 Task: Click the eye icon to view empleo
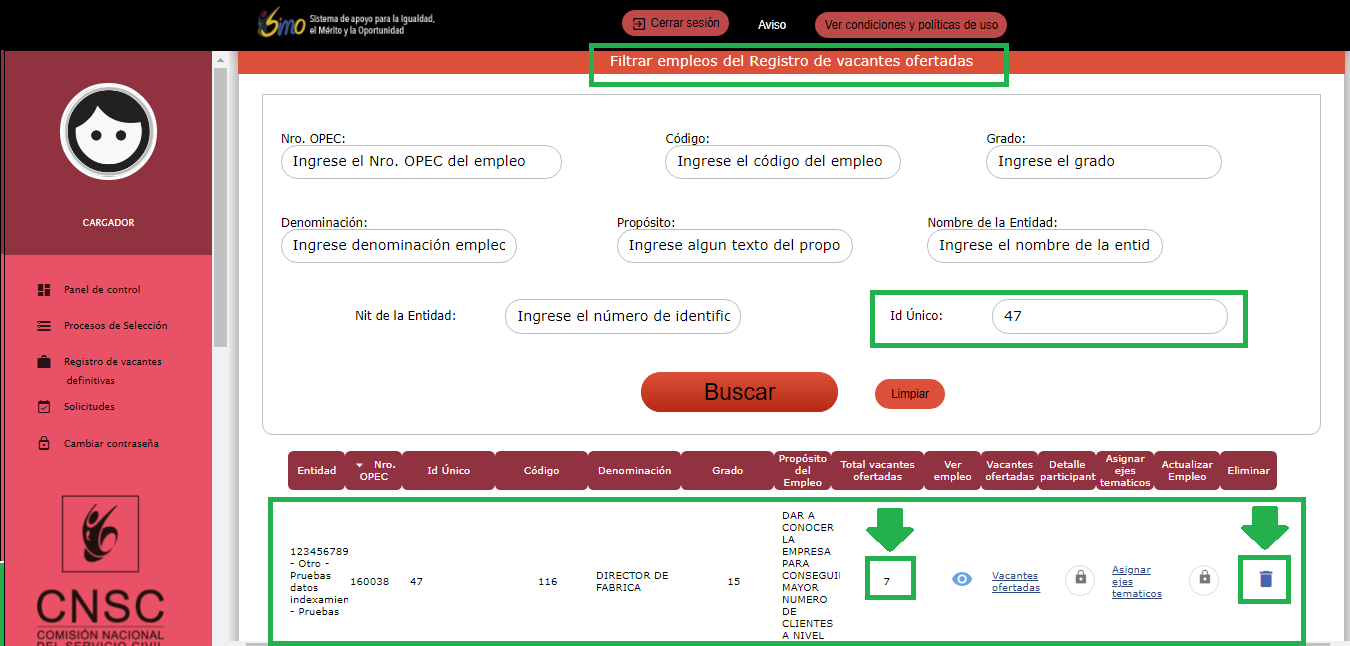962,579
